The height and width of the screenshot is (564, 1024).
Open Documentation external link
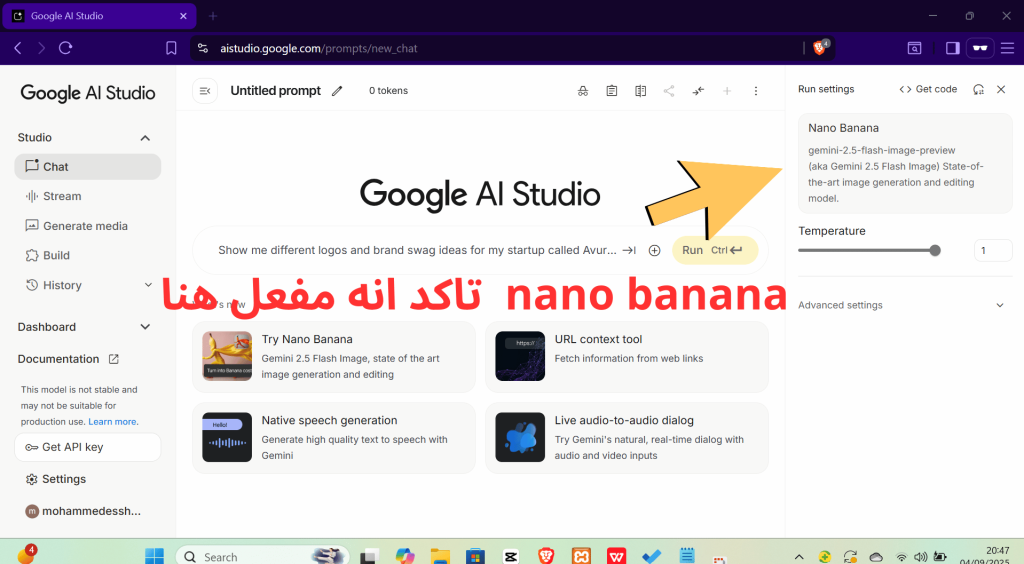pyautogui.click(x=69, y=359)
